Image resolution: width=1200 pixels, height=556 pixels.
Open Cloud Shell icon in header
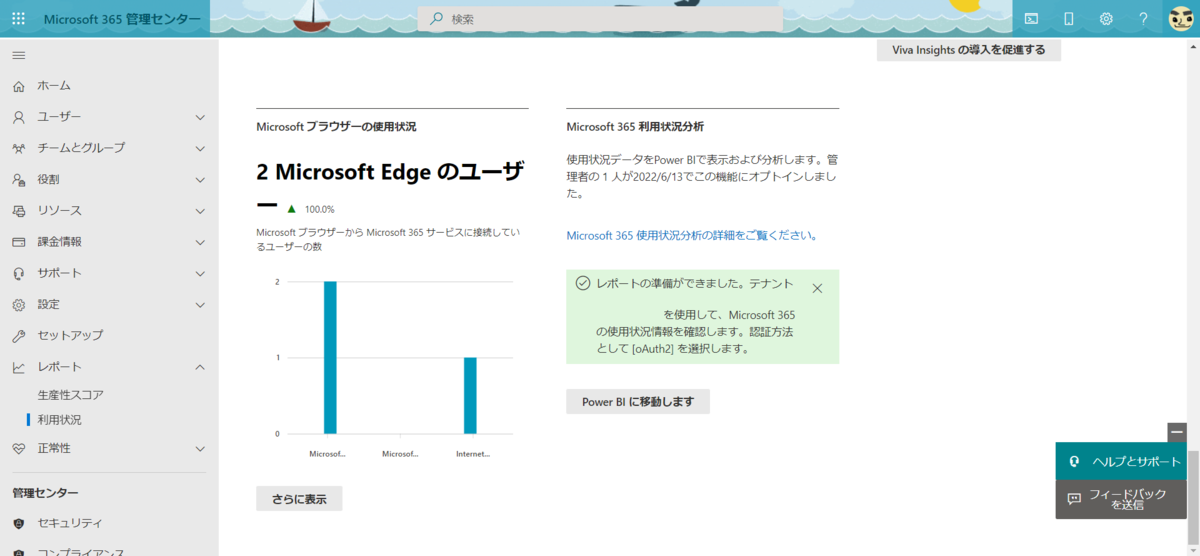coord(1031,18)
